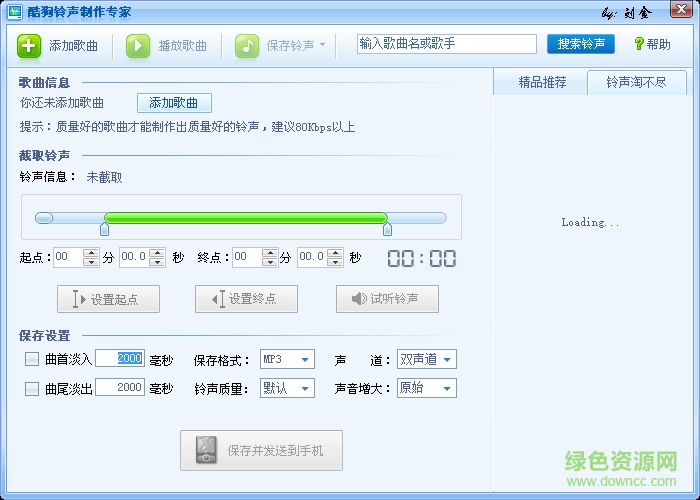Click the fade-in milliseconds field

click(120, 358)
